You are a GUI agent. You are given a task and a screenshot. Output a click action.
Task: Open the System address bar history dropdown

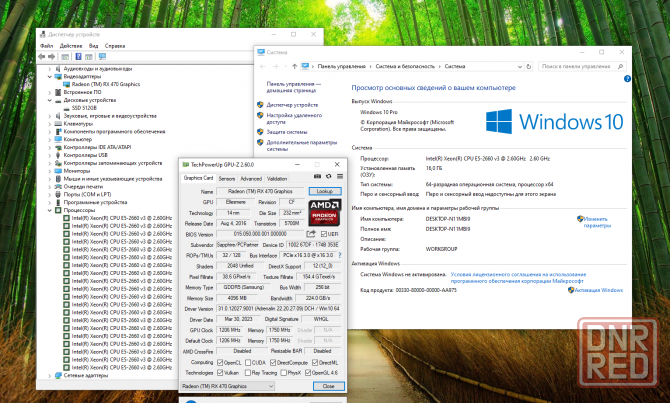[520, 67]
